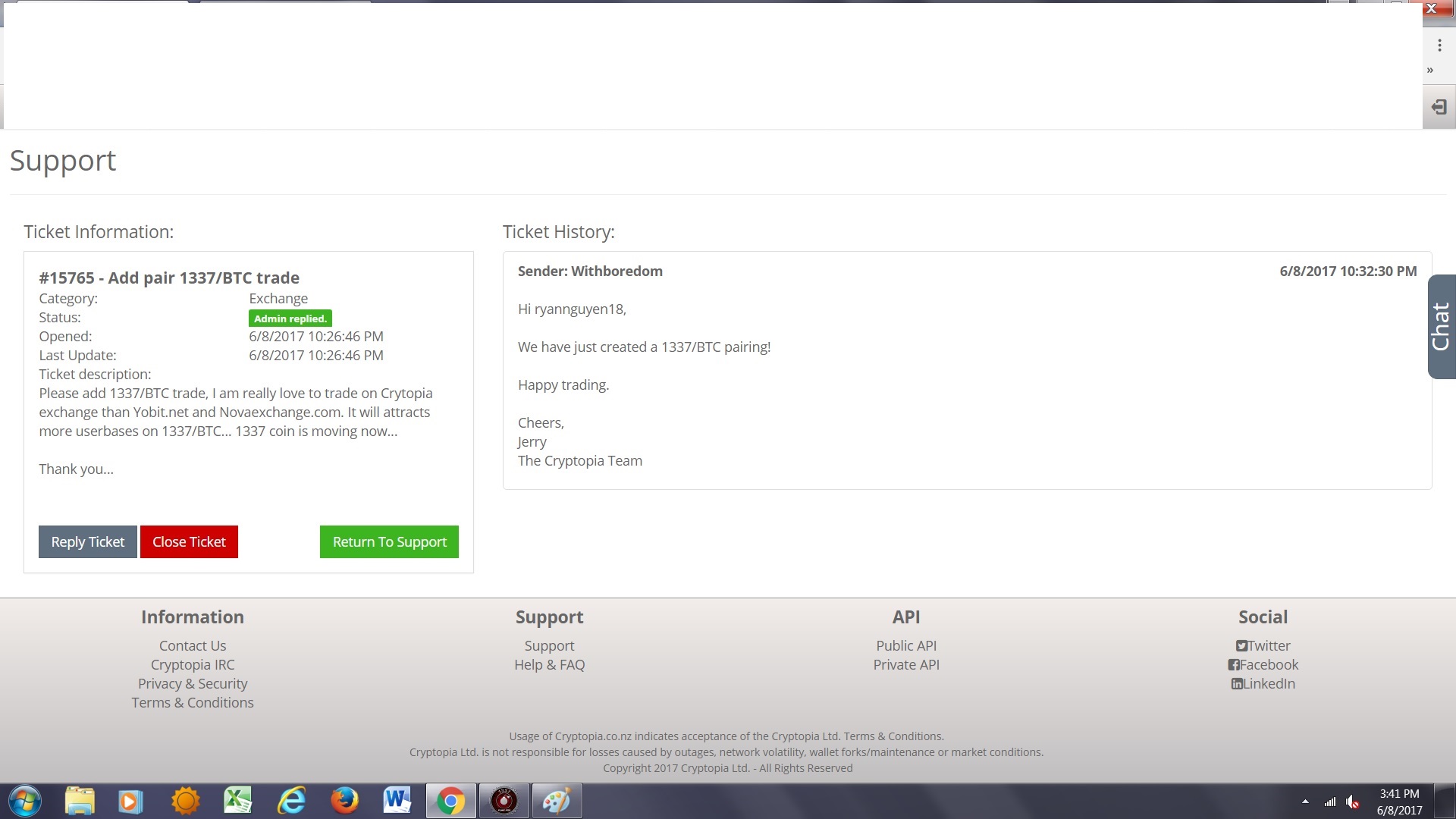Open Cryptopia IRC link
This screenshot has width=1456, height=819.
point(193,664)
